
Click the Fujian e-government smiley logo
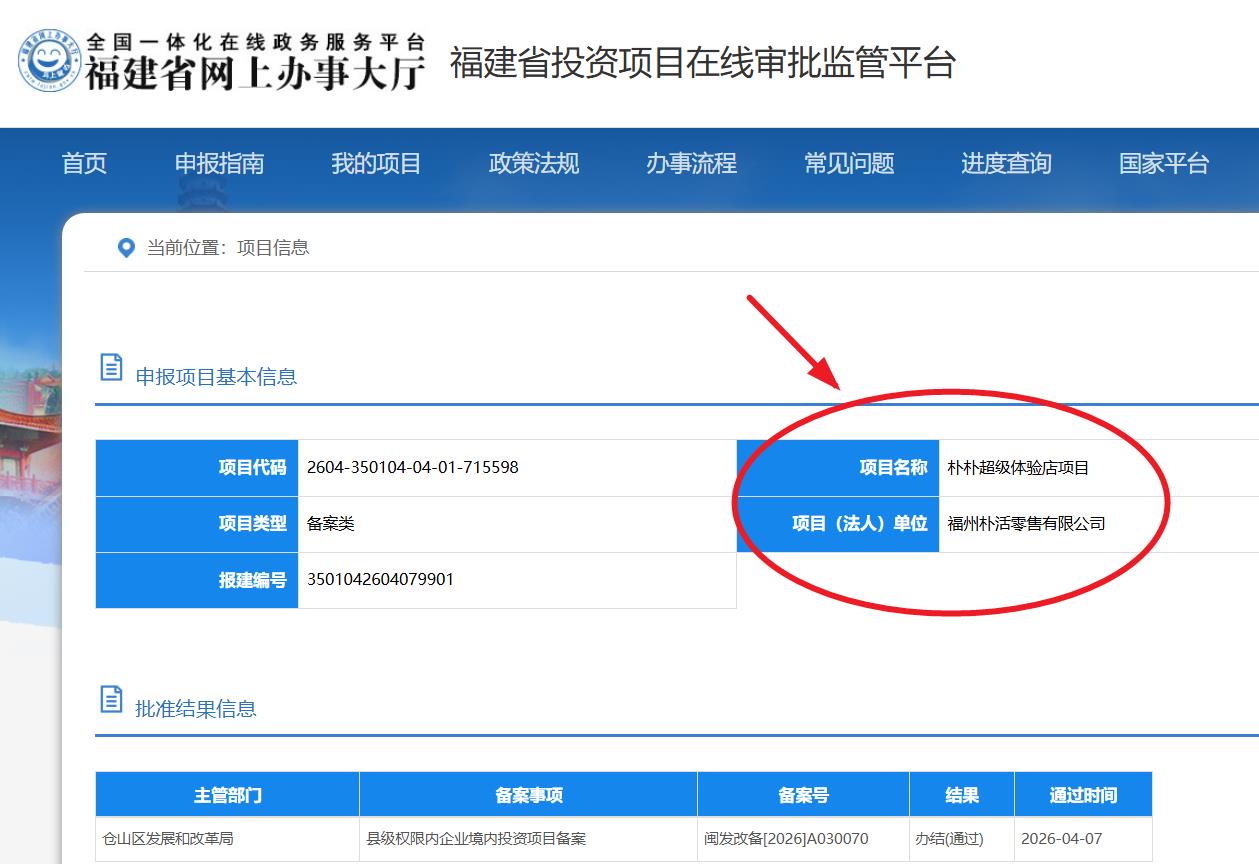pyautogui.click(x=49, y=62)
